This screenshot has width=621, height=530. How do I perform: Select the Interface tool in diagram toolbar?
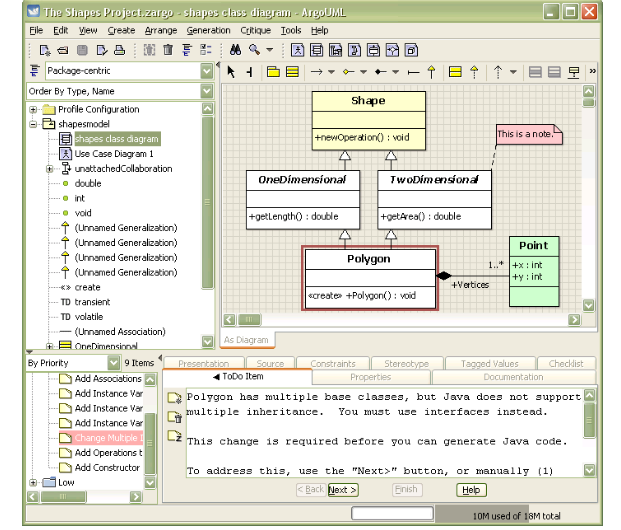(x=455, y=72)
